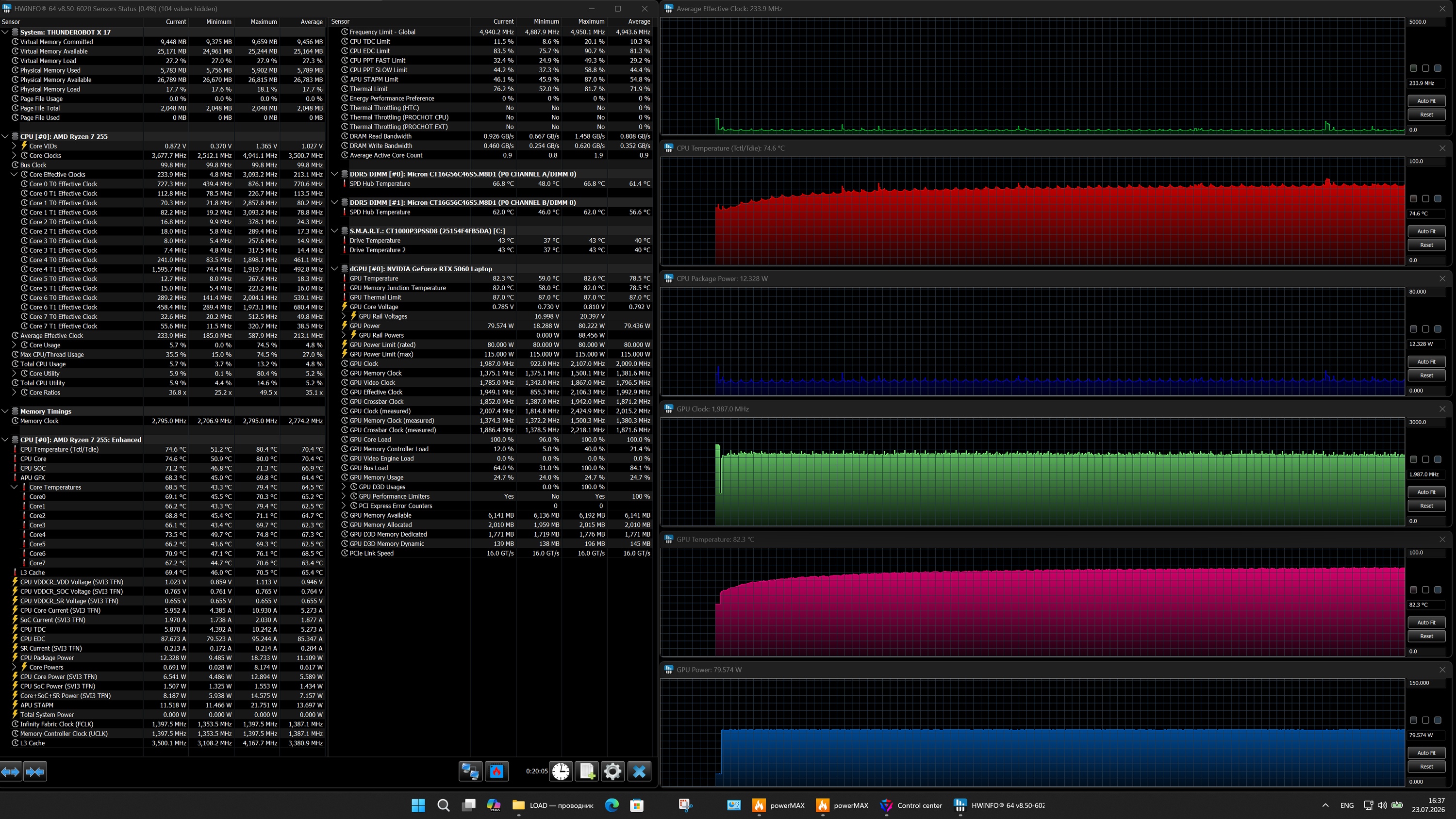This screenshot has width=1456, height=819.
Task: Click the HWiNFO 64 taskbar button
Action: (x=999, y=805)
